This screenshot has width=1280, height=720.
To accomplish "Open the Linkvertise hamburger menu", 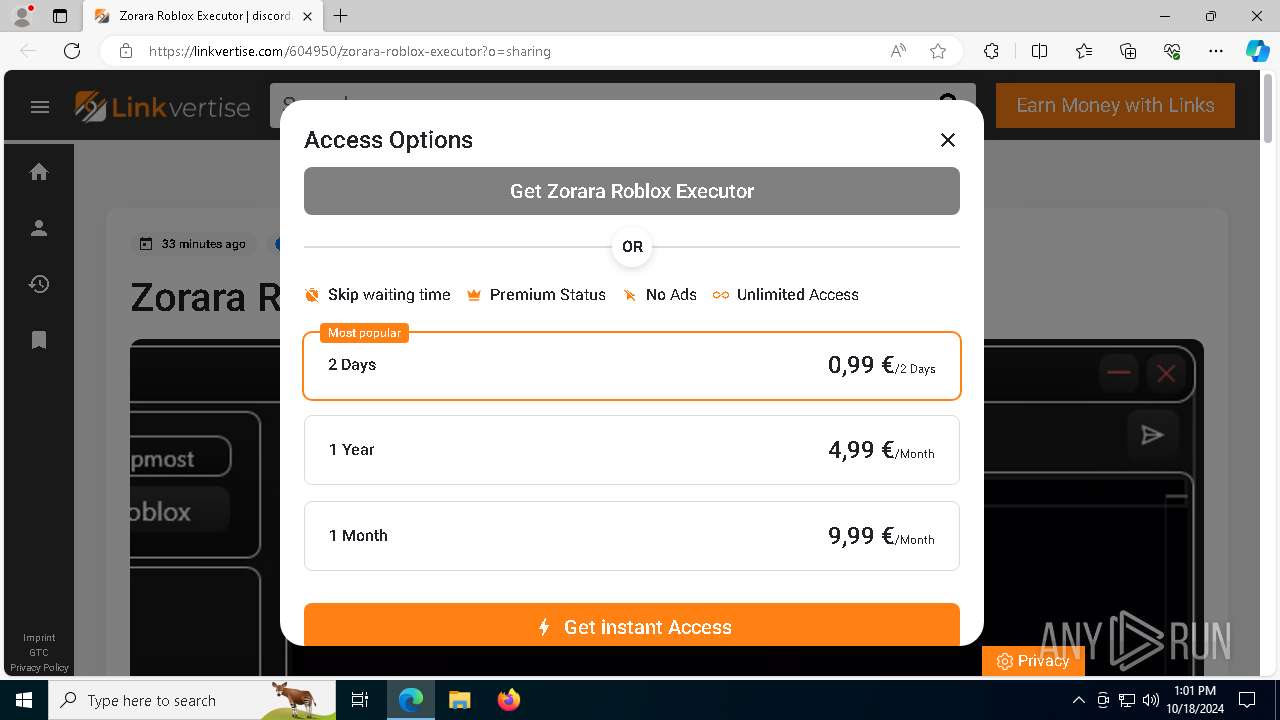I will click(x=40, y=107).
